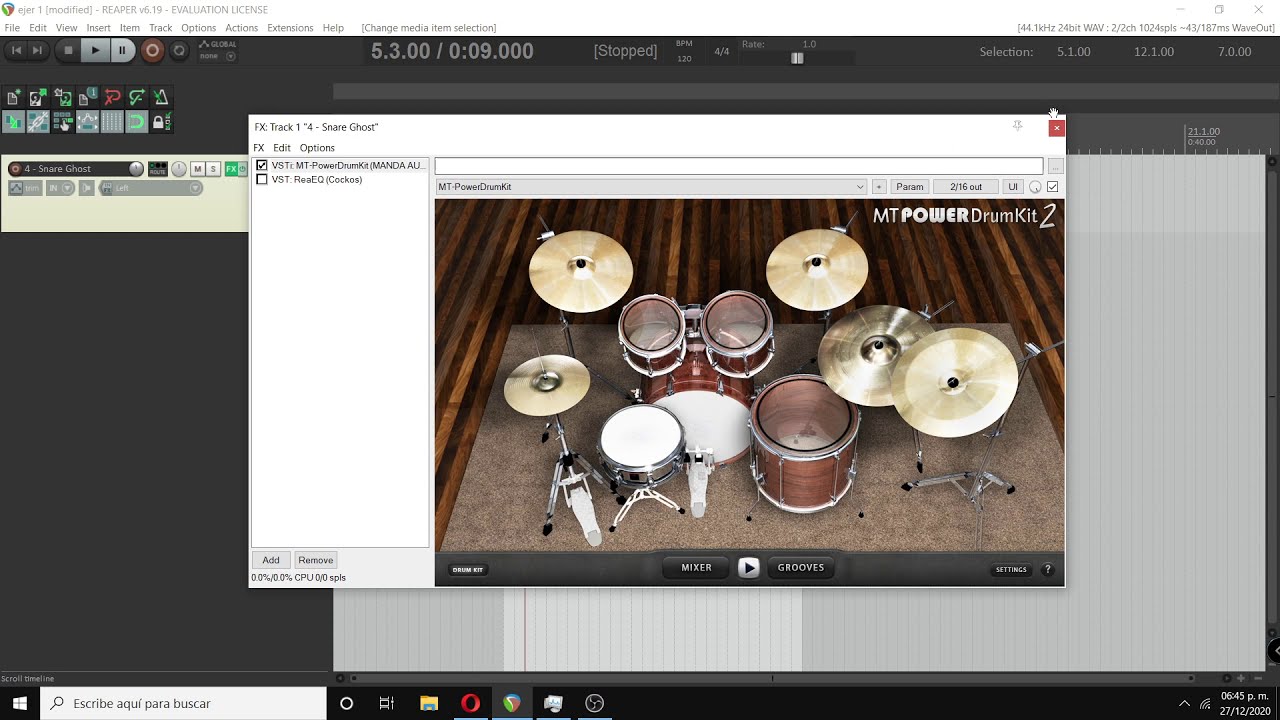Screen dimensions: 1280x720
Task: Open the File menu
Action: (x=12, y=28)
